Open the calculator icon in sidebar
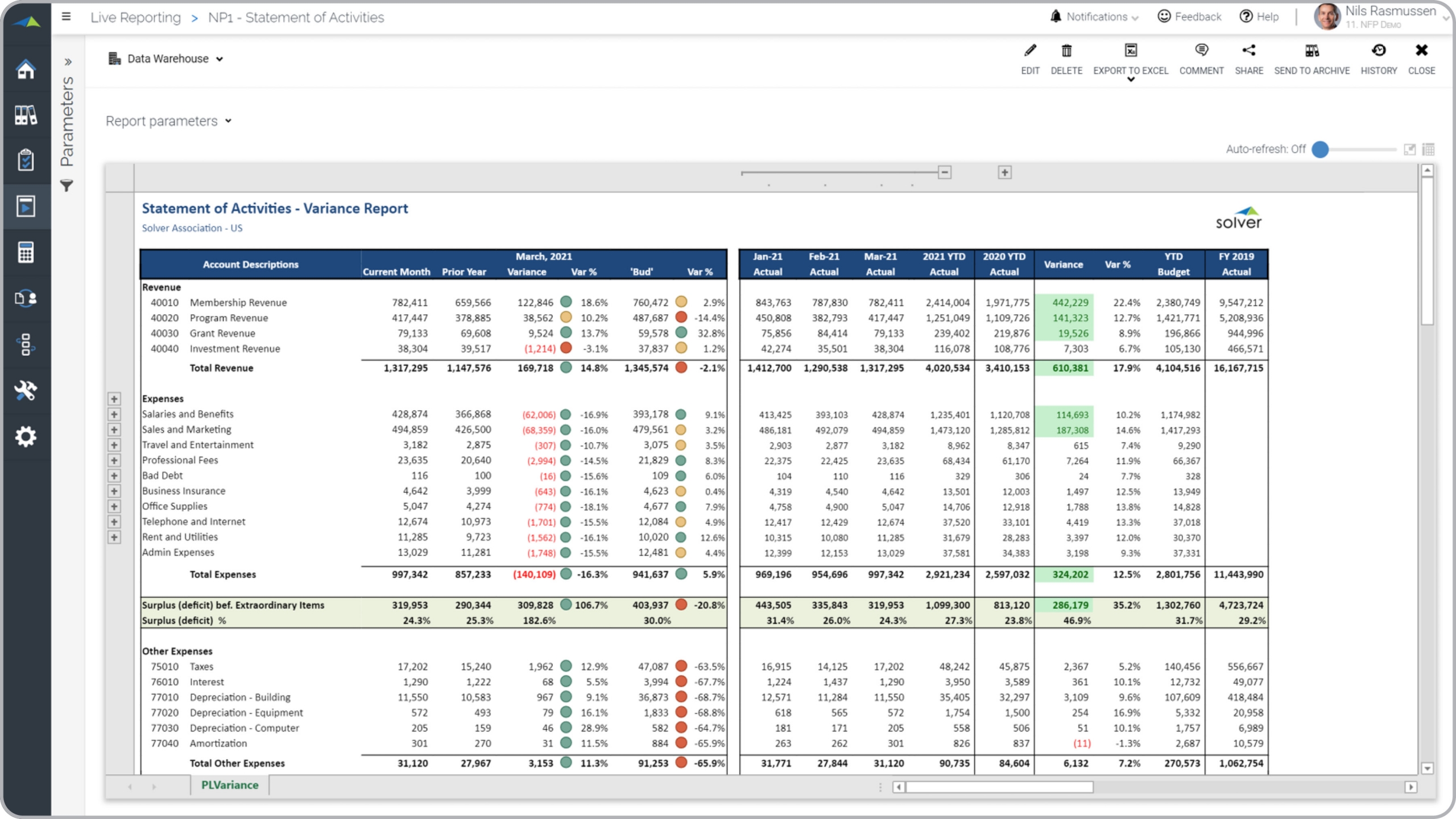Image resolution: width=1456 pixels, height=819 pixels. tap(26, 253)
